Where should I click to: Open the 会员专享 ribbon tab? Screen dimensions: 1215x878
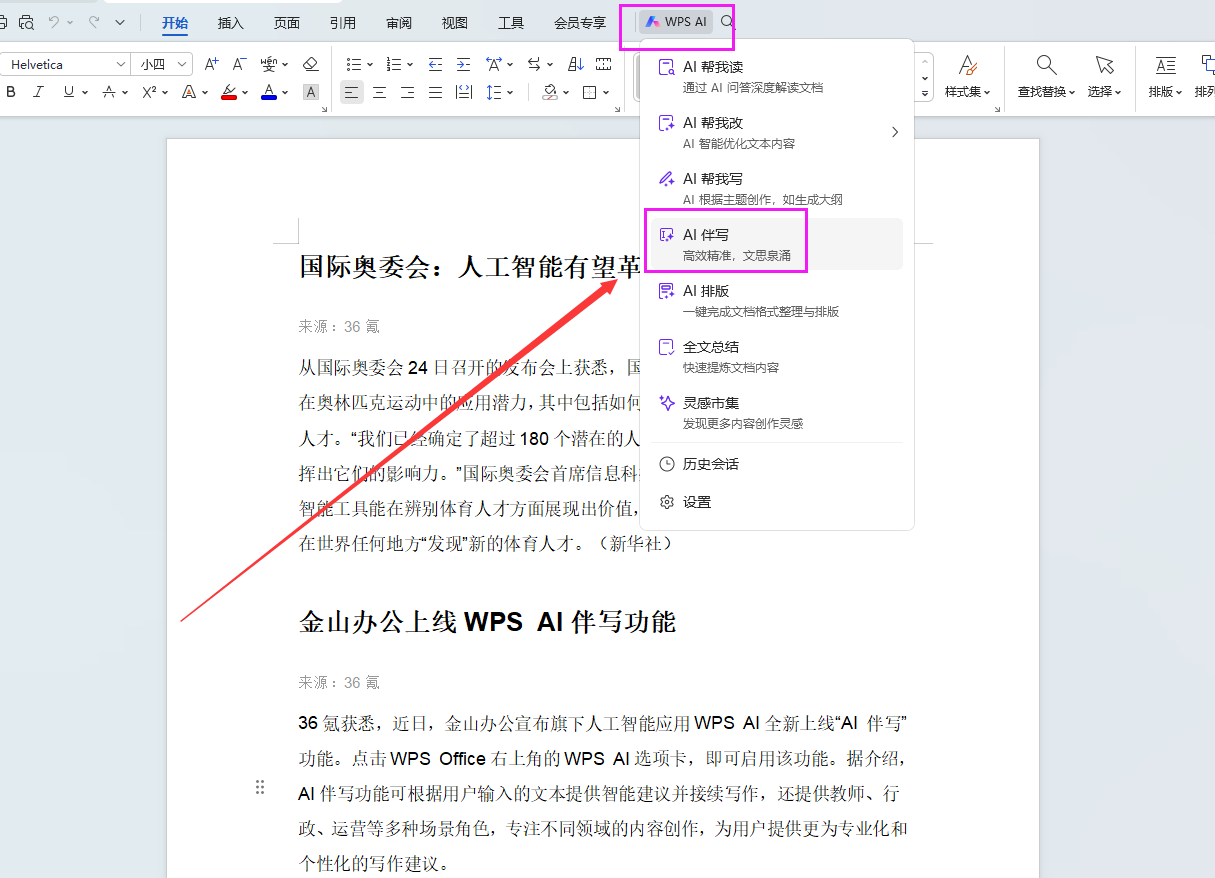coord(580,22)
